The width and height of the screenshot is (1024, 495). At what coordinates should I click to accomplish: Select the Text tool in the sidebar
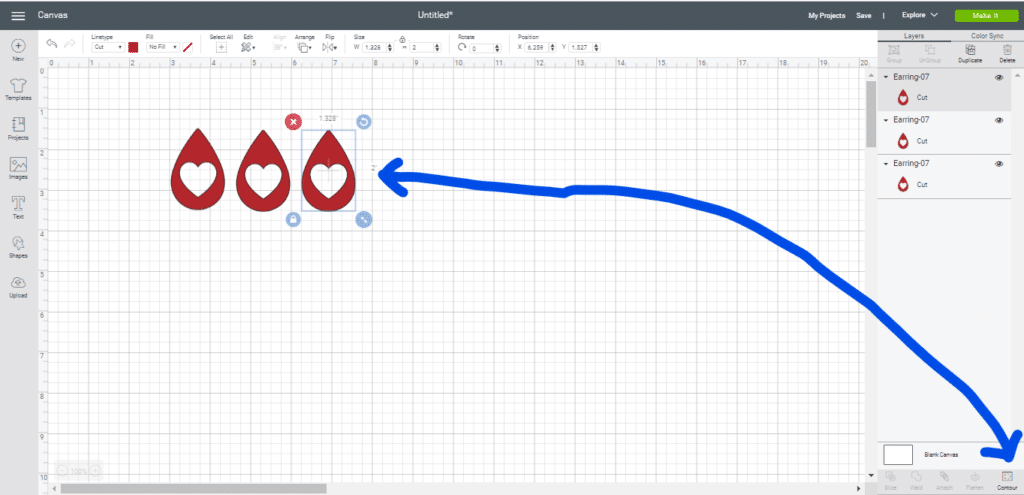click(18, 206)
